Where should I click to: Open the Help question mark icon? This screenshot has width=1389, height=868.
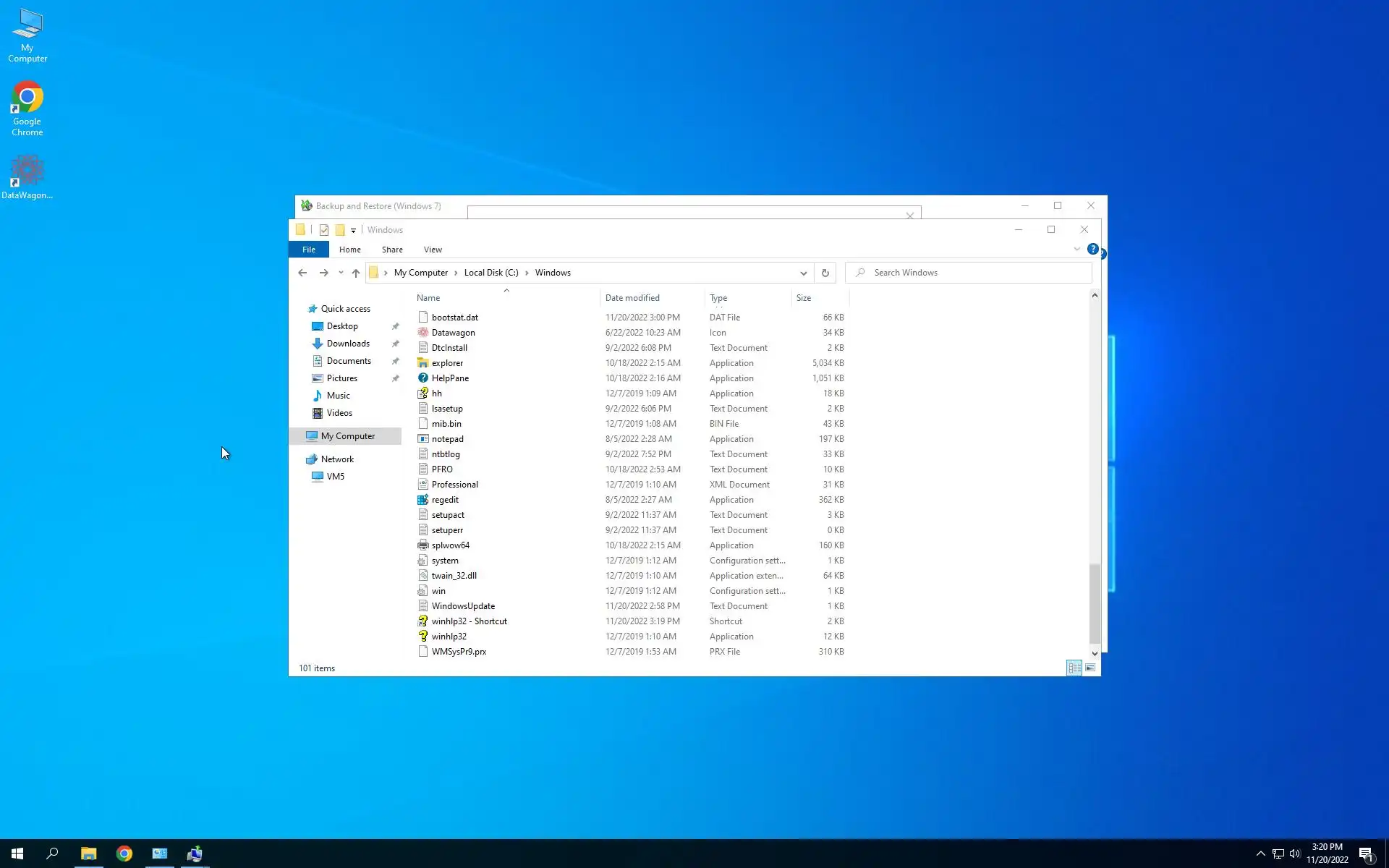point(1092,249)
